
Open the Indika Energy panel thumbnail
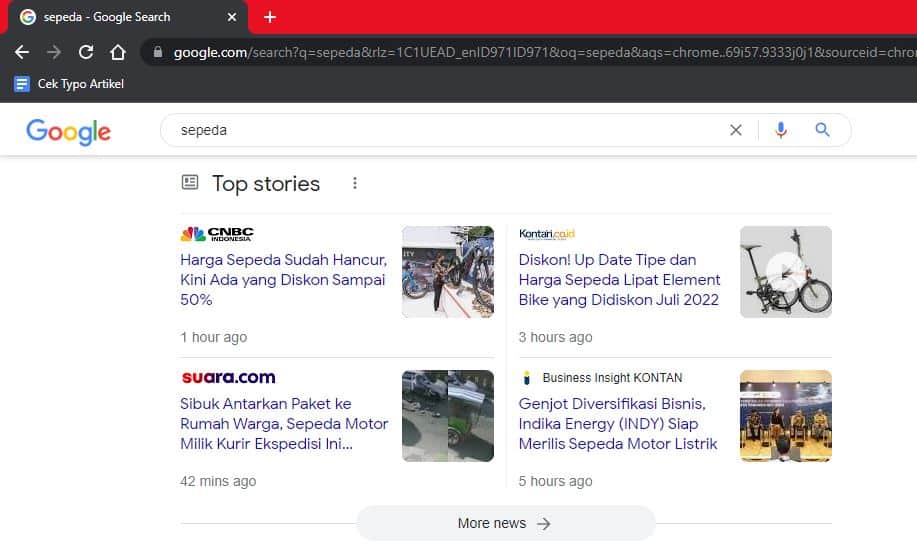785,416
